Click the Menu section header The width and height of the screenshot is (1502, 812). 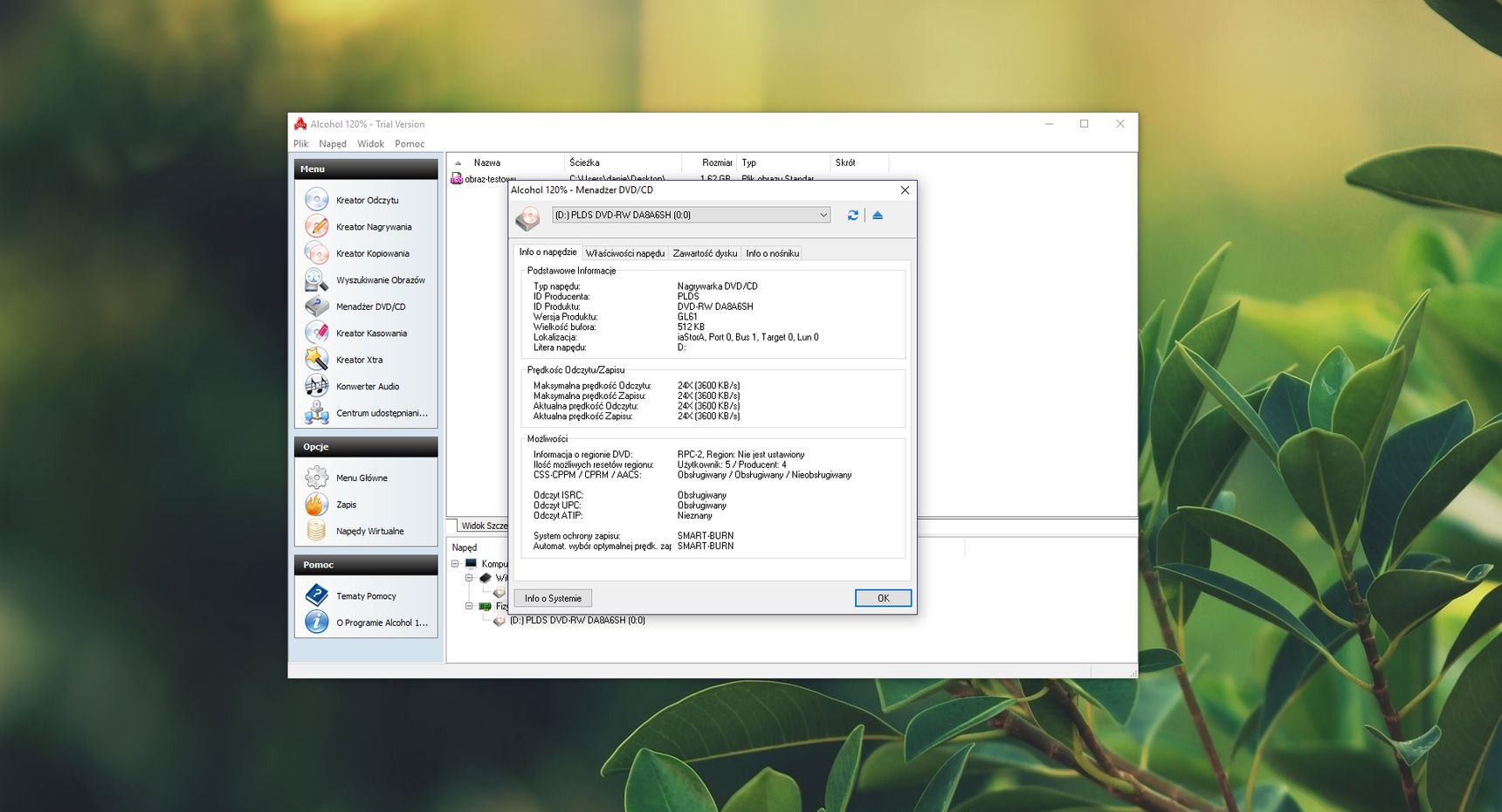tap(366, 169)
